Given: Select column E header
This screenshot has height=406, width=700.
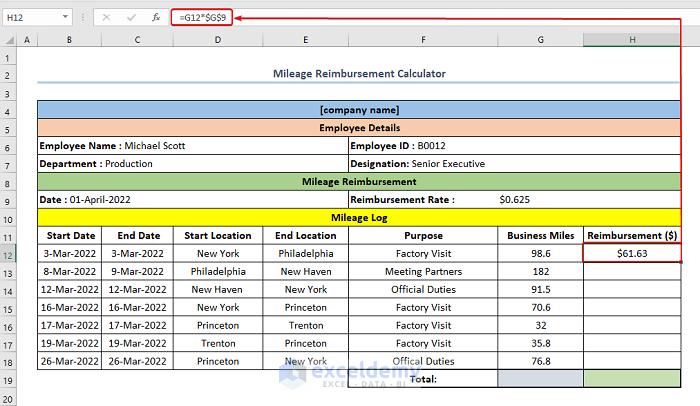Looking at the screenshot, I should [305, 40].
